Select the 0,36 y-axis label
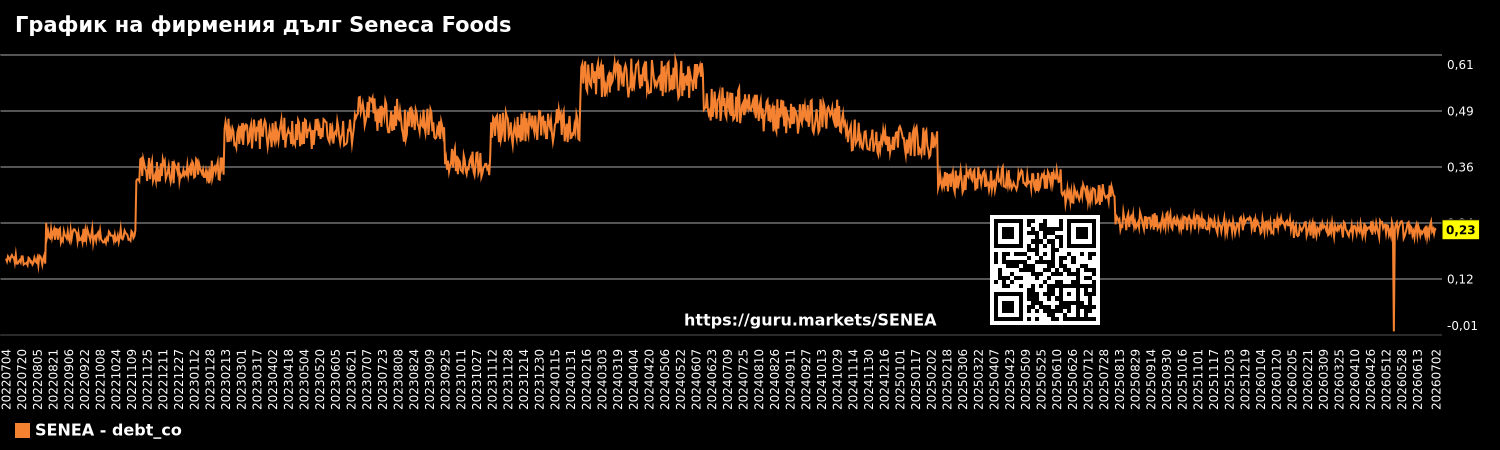 coord(1460,167)
